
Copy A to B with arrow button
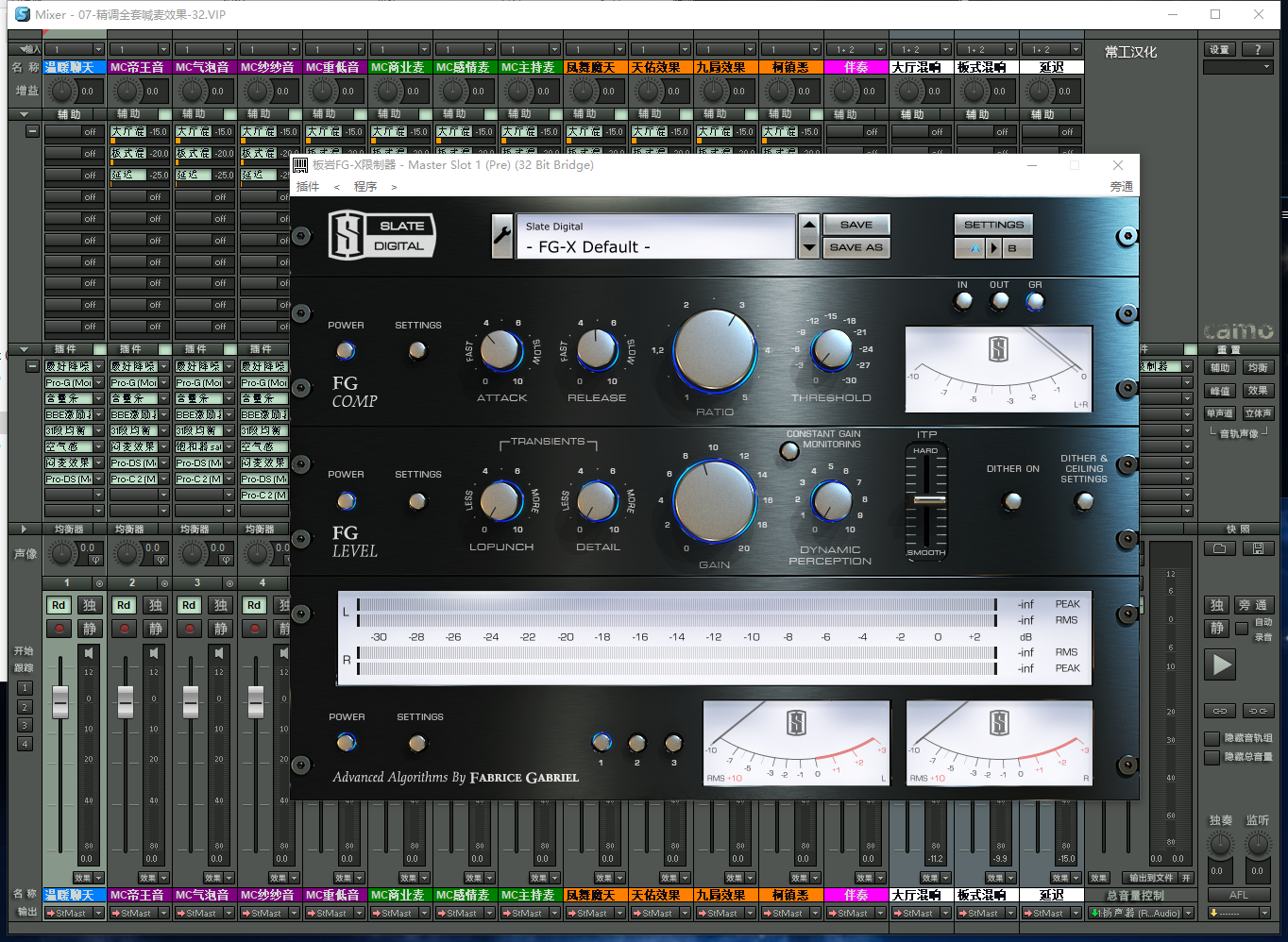point(992,248)
